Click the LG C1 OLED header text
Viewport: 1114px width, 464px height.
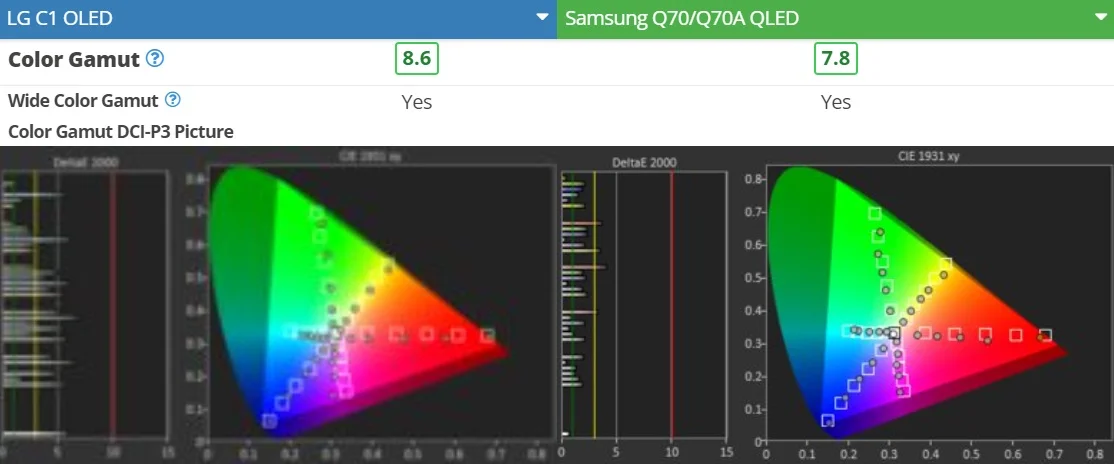pos(60,18)
